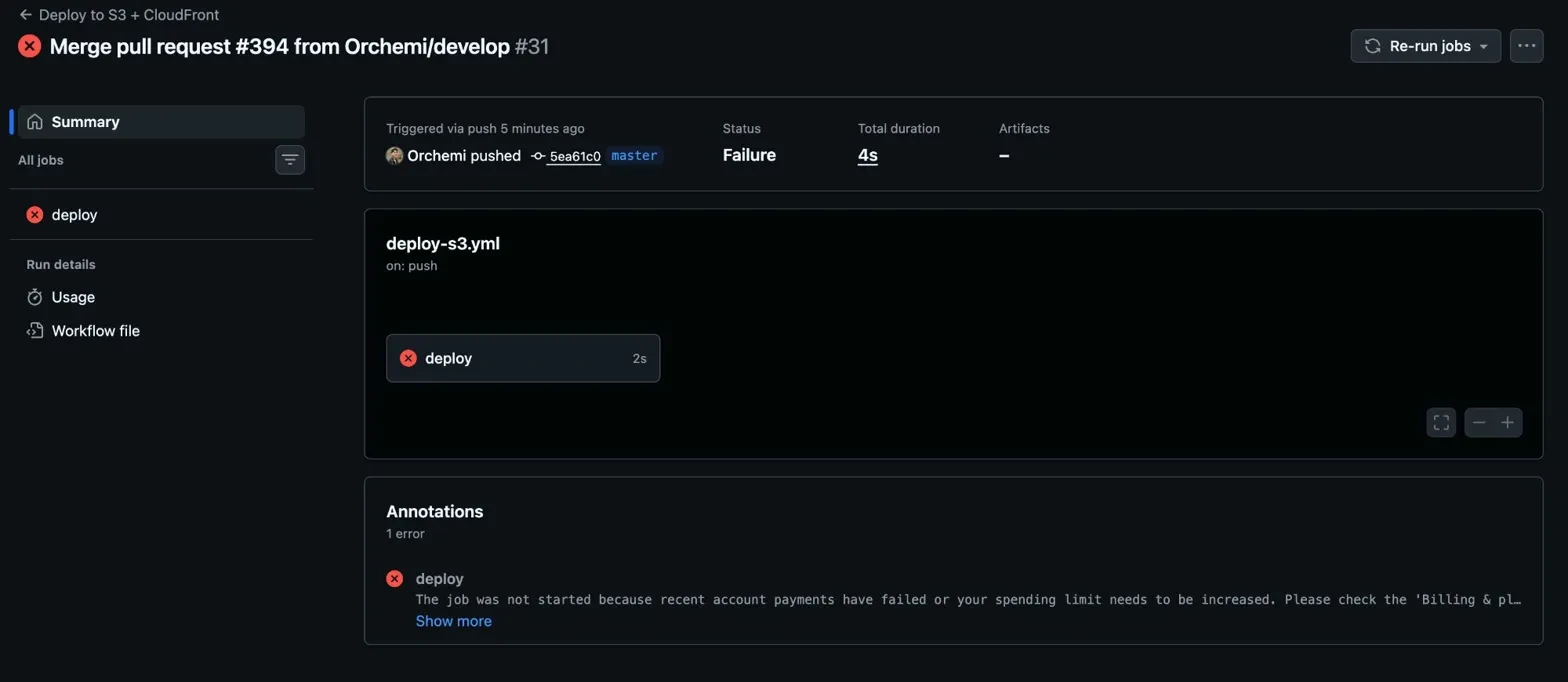Zoom out the workflow graph
The image size is (1568, 682).
1479,422
